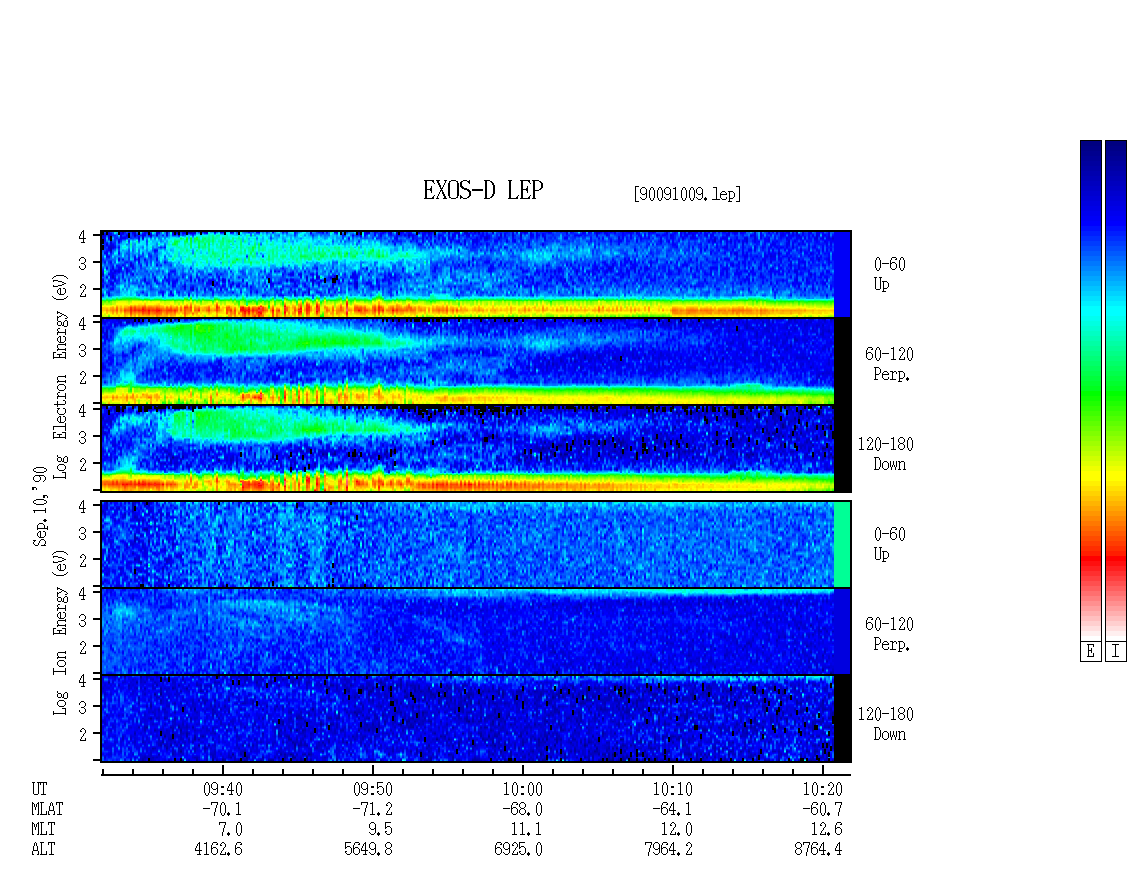The width and height of the screenshot is (1130, 875).
Task: Click the "Log Ion Energy (eV)" axis label
Action: 61,633
